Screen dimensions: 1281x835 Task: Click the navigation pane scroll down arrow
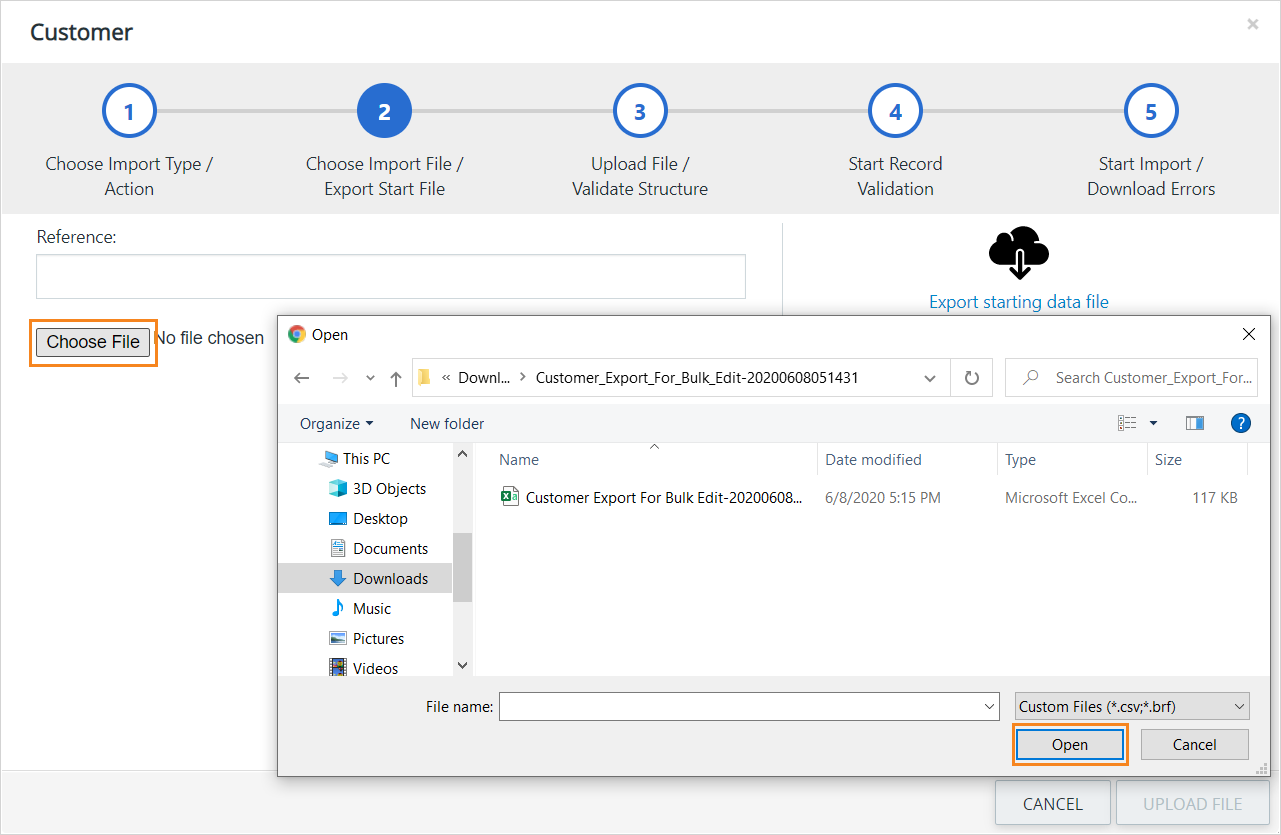462,665
